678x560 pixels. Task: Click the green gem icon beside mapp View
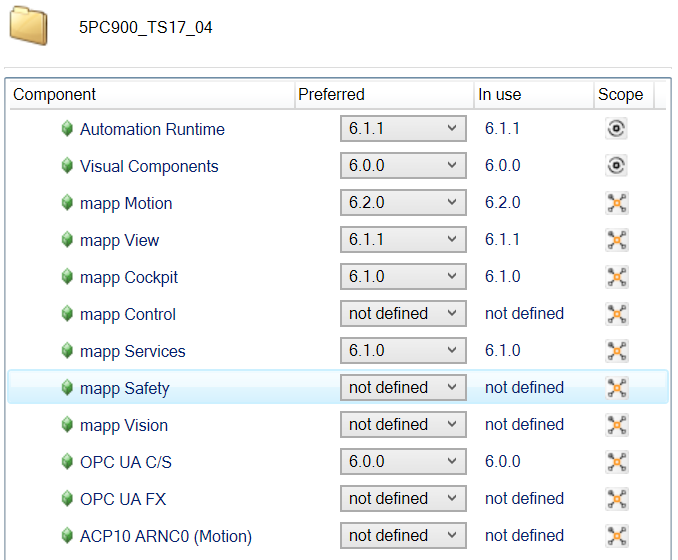click(x=67, y=240)
